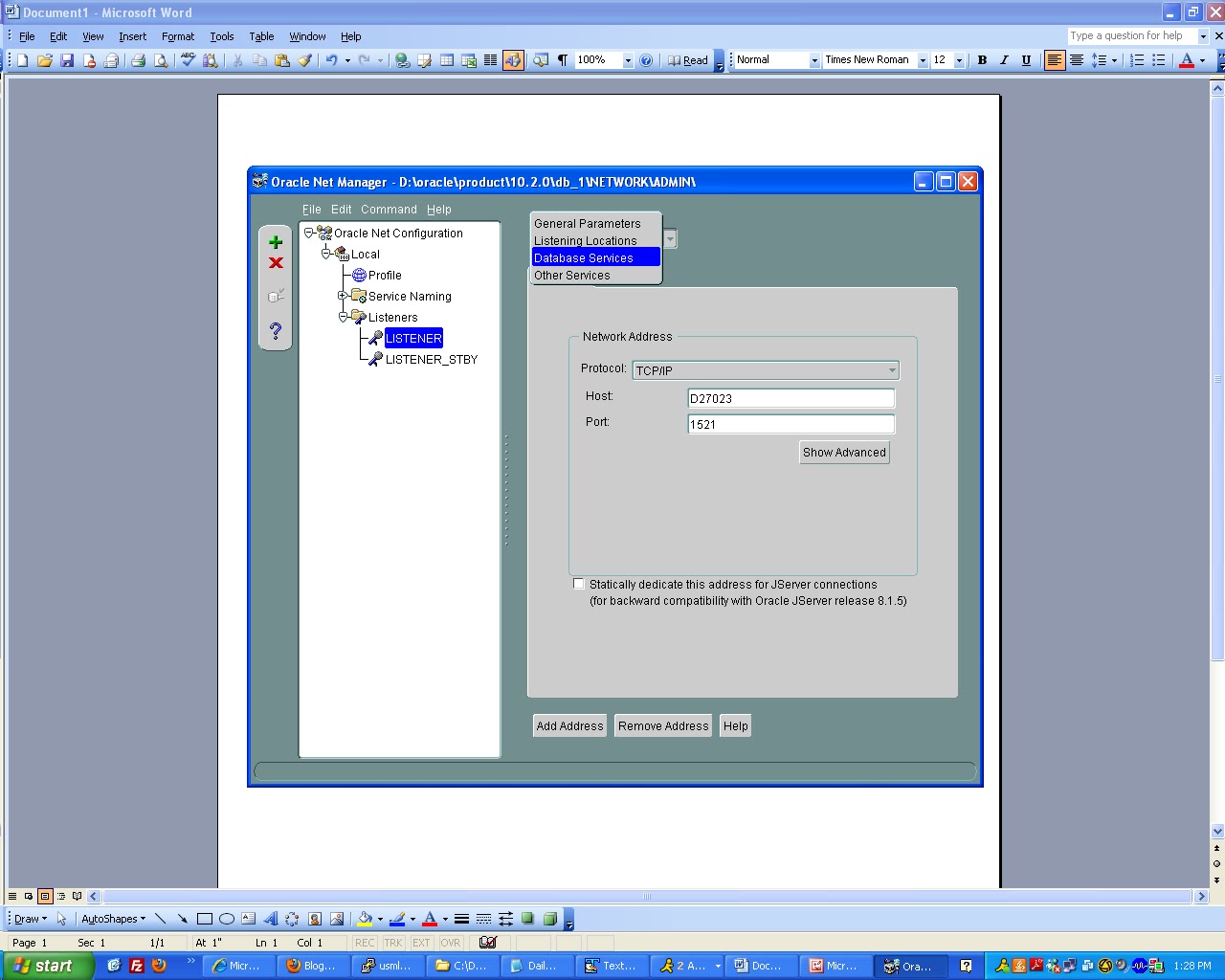1225x980 pixels.
Task: Click the Show Advanced button
Action: [x=844, y=453]
